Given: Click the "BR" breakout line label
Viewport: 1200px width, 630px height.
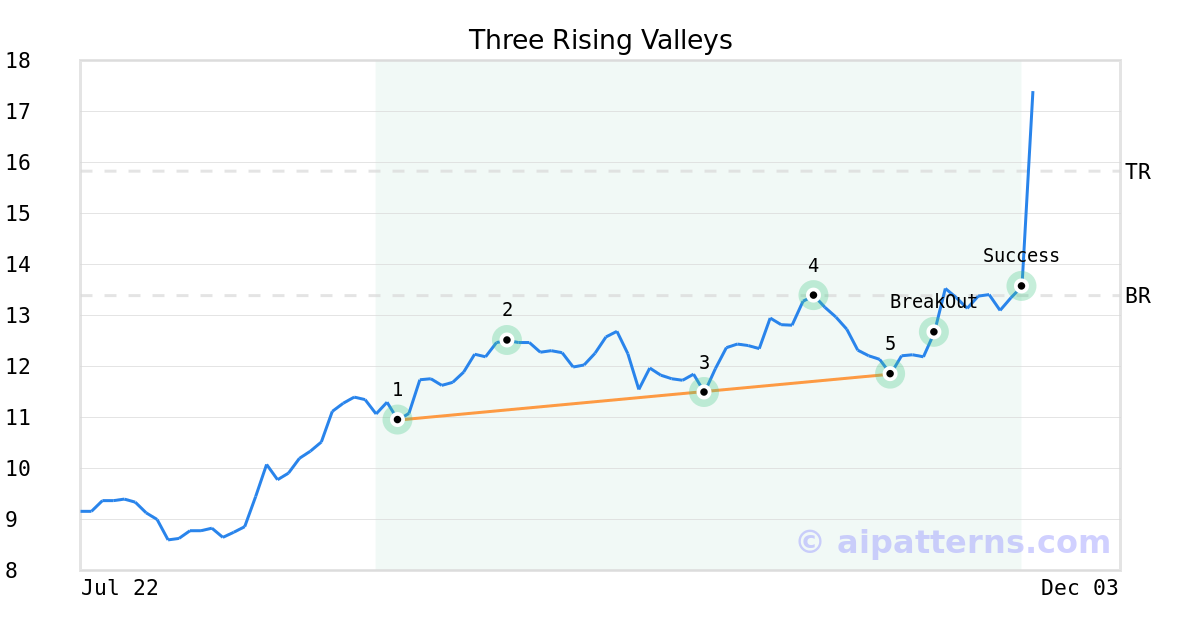Looking at the screenshot, I should click(1138, 296).
